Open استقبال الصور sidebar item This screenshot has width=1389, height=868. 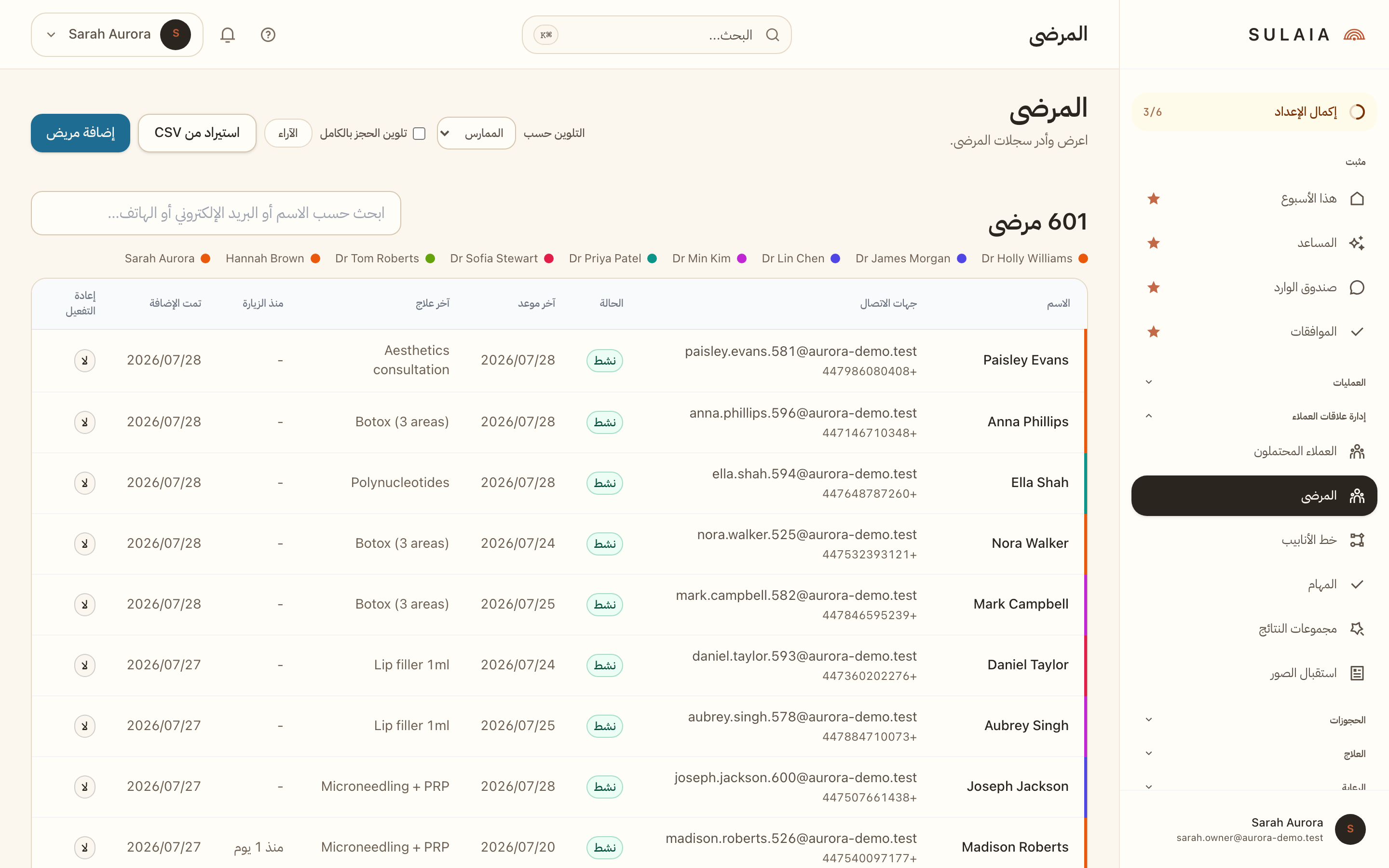[x=1254, y=673]
